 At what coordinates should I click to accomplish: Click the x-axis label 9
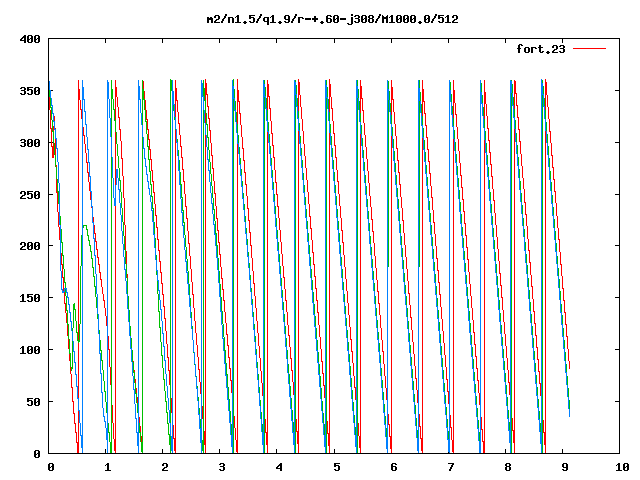pos(565,467)
